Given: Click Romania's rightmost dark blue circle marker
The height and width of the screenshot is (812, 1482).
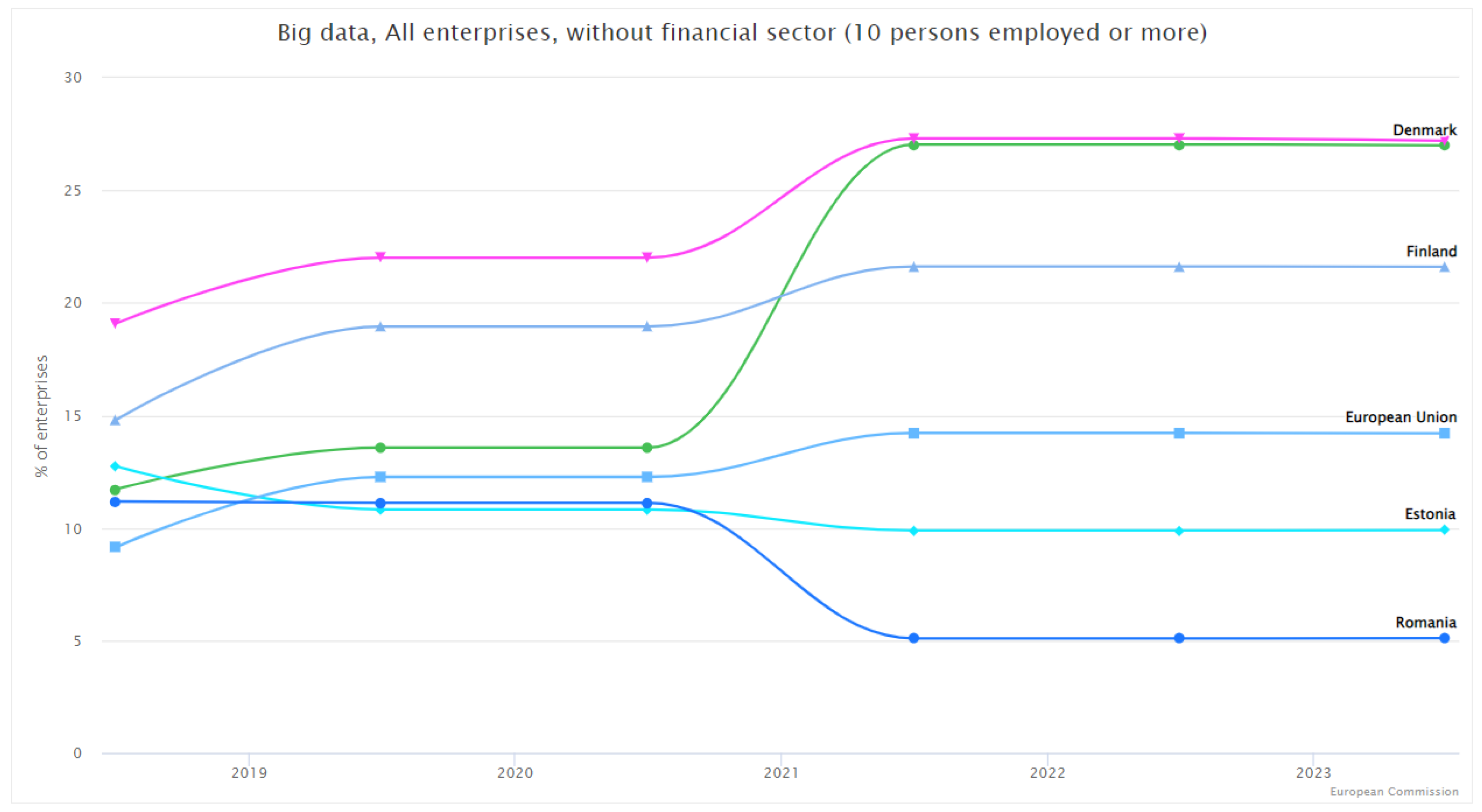Looking at the screenshot, I should pos(1444,638).
